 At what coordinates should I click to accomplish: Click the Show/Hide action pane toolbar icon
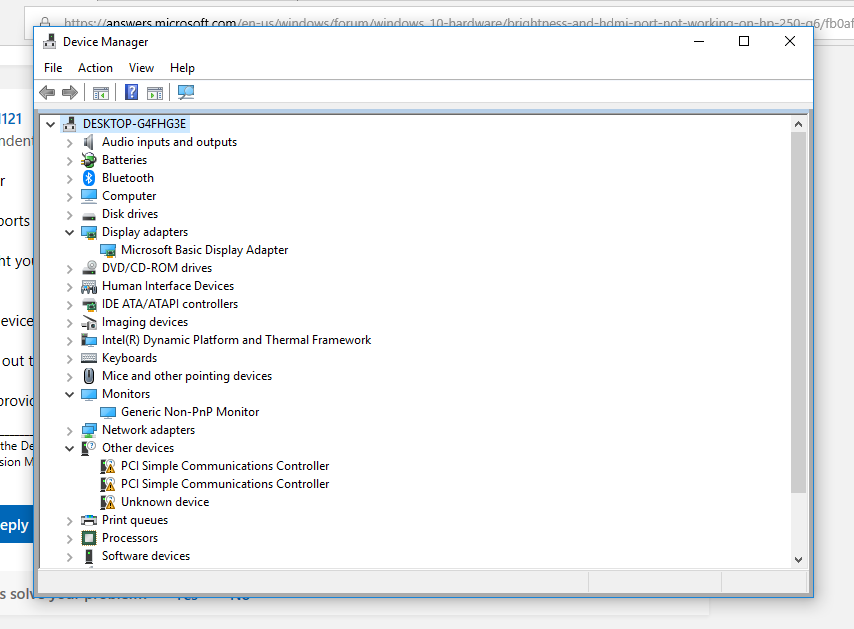pos(155,93)
